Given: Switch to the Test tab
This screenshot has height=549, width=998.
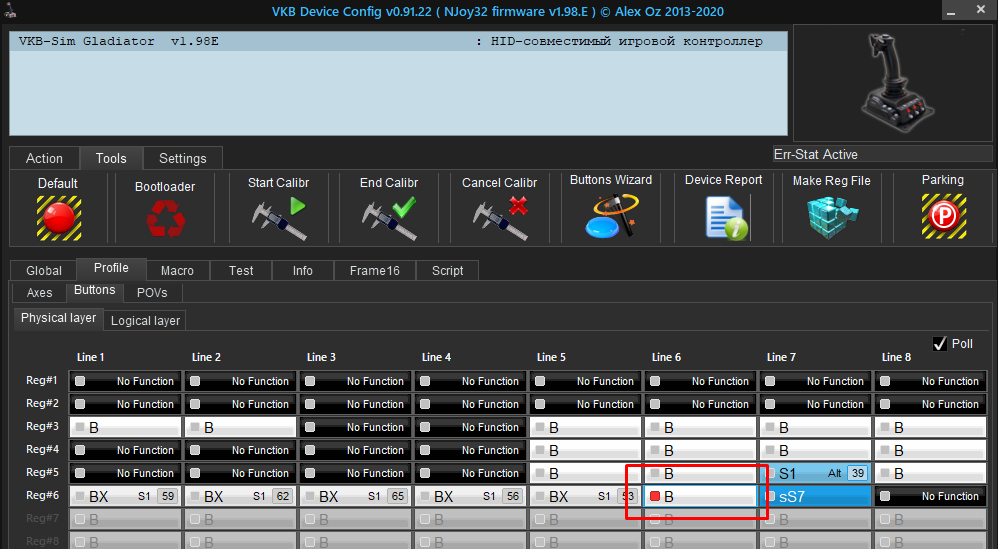Looking at the screenshot, I should coord(241,270).
